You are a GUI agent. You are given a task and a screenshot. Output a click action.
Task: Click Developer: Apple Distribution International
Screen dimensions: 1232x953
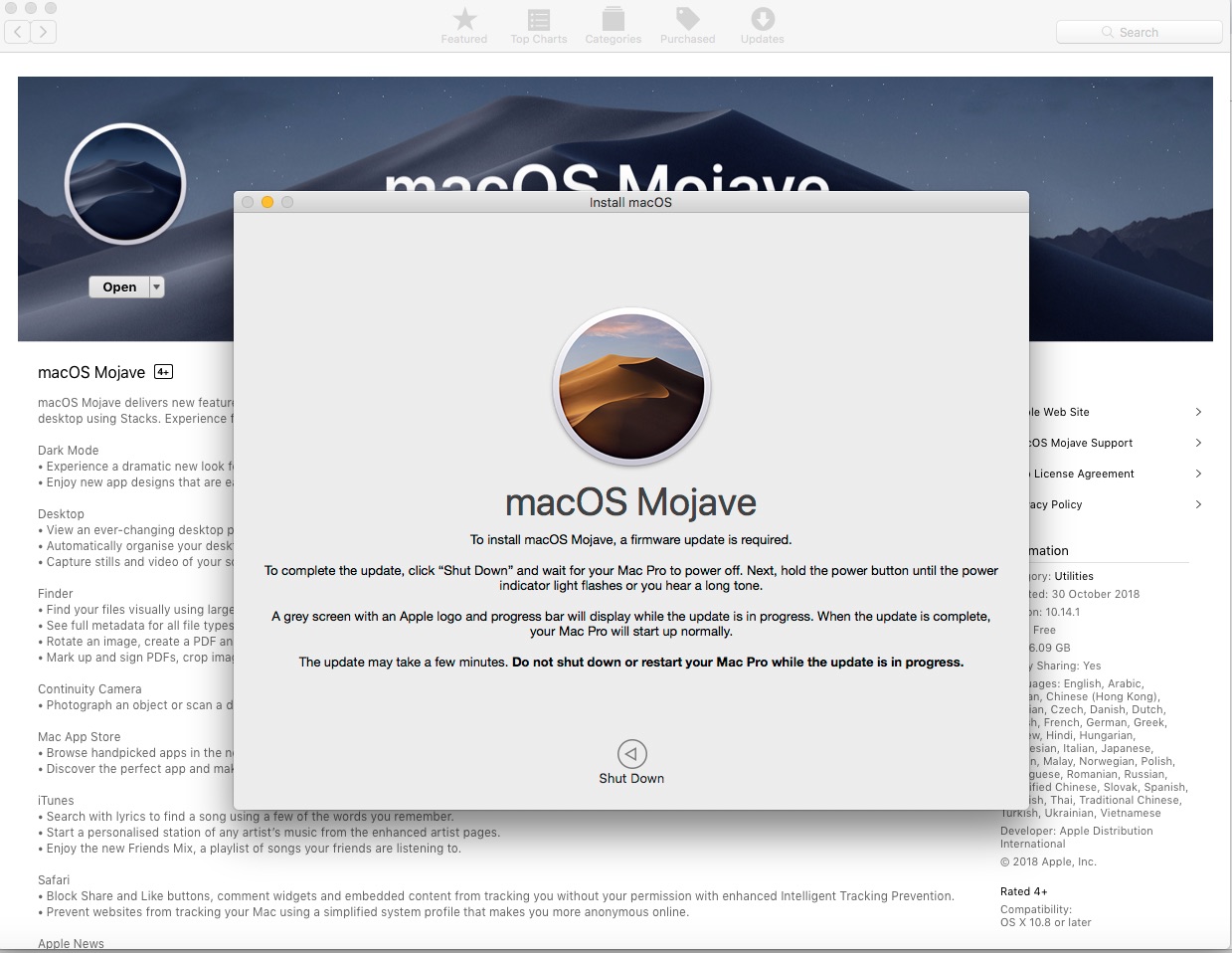tap(1077, 838)
